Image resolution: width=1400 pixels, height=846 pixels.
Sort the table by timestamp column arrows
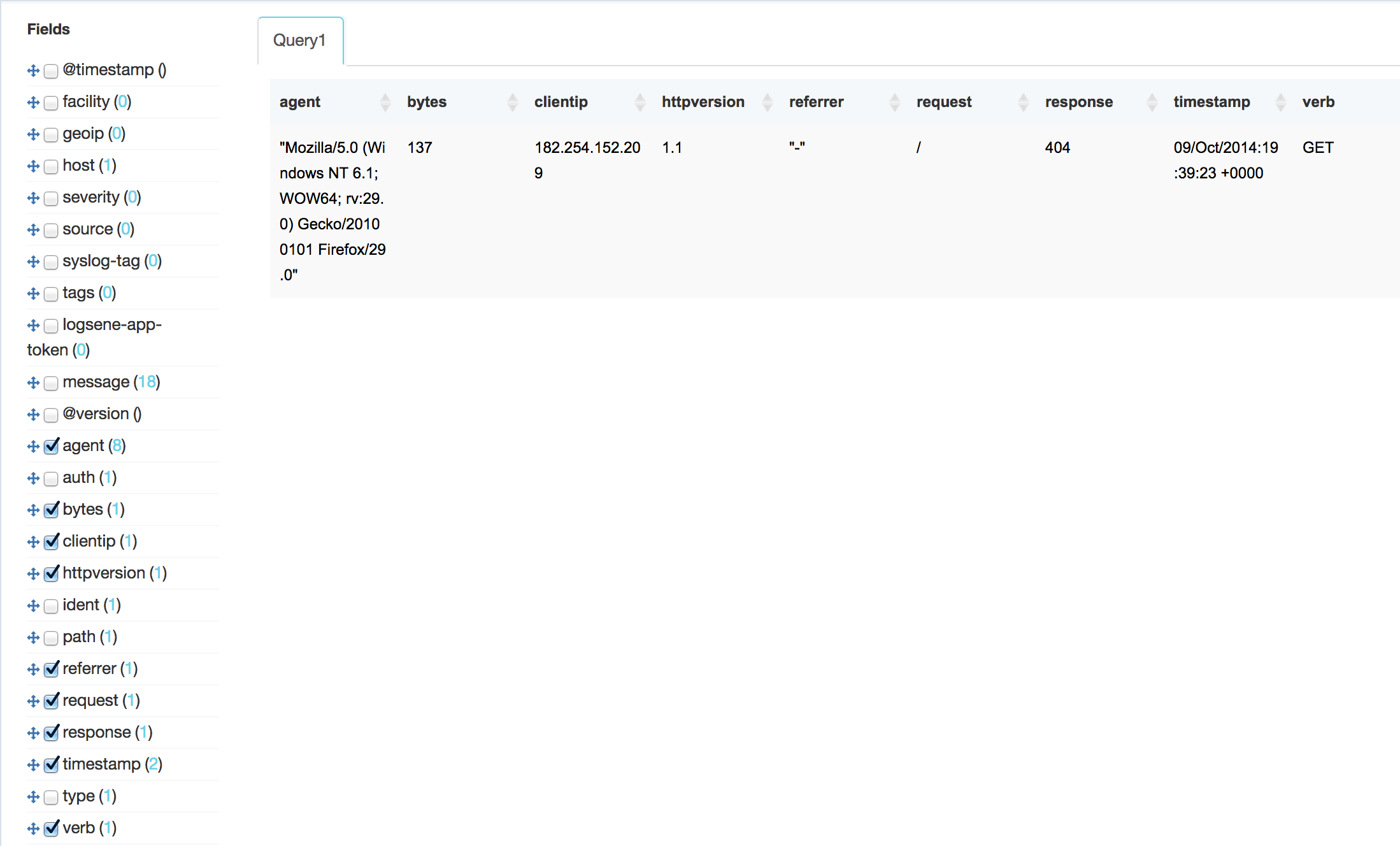point(1280,102)
